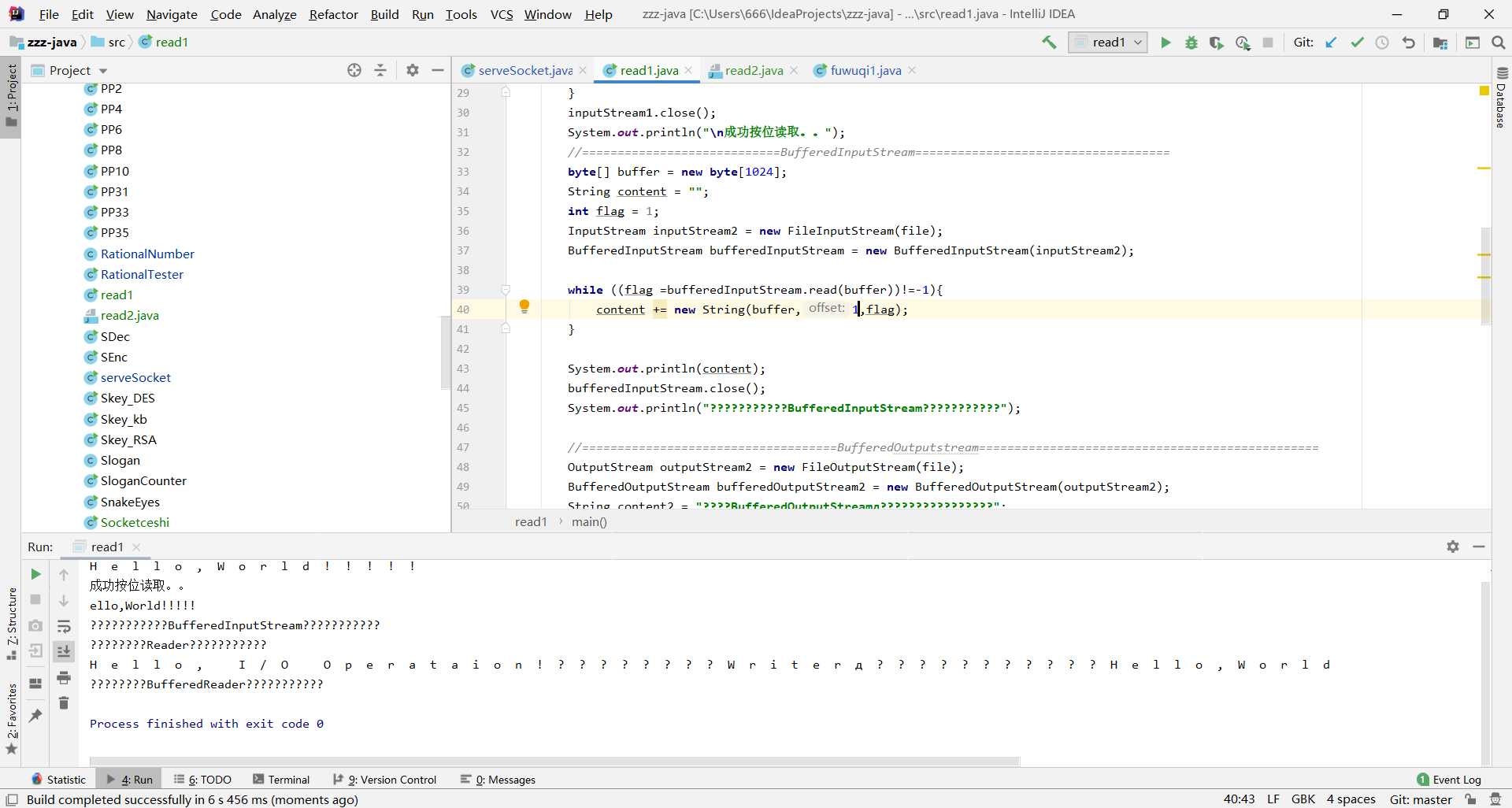Click the Git rollback icon

click(x=1409, y=43)
